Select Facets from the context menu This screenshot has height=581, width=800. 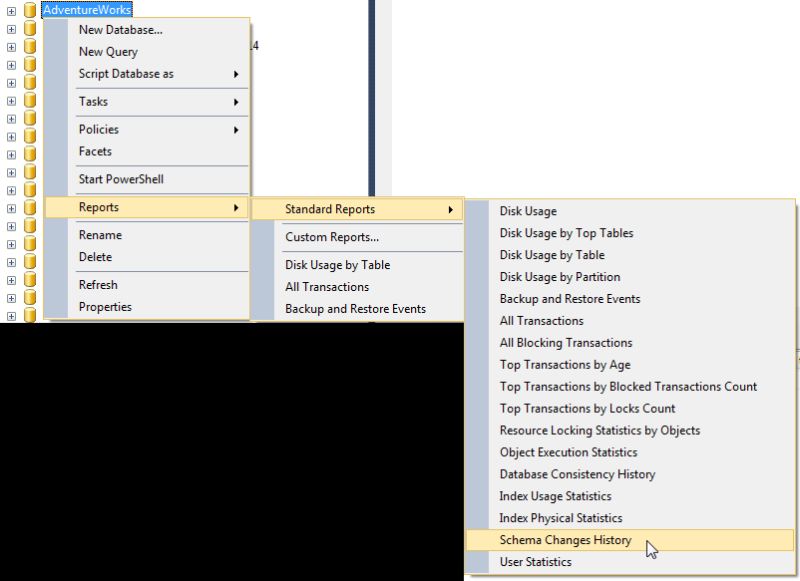pos(95,150)
